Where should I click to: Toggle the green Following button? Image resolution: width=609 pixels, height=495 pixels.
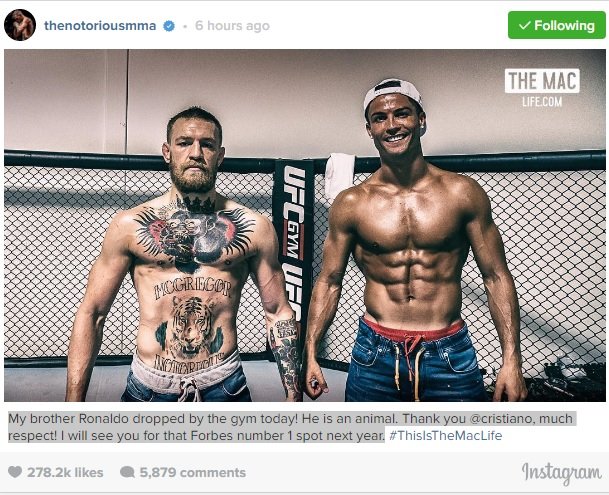click(557, 25)
